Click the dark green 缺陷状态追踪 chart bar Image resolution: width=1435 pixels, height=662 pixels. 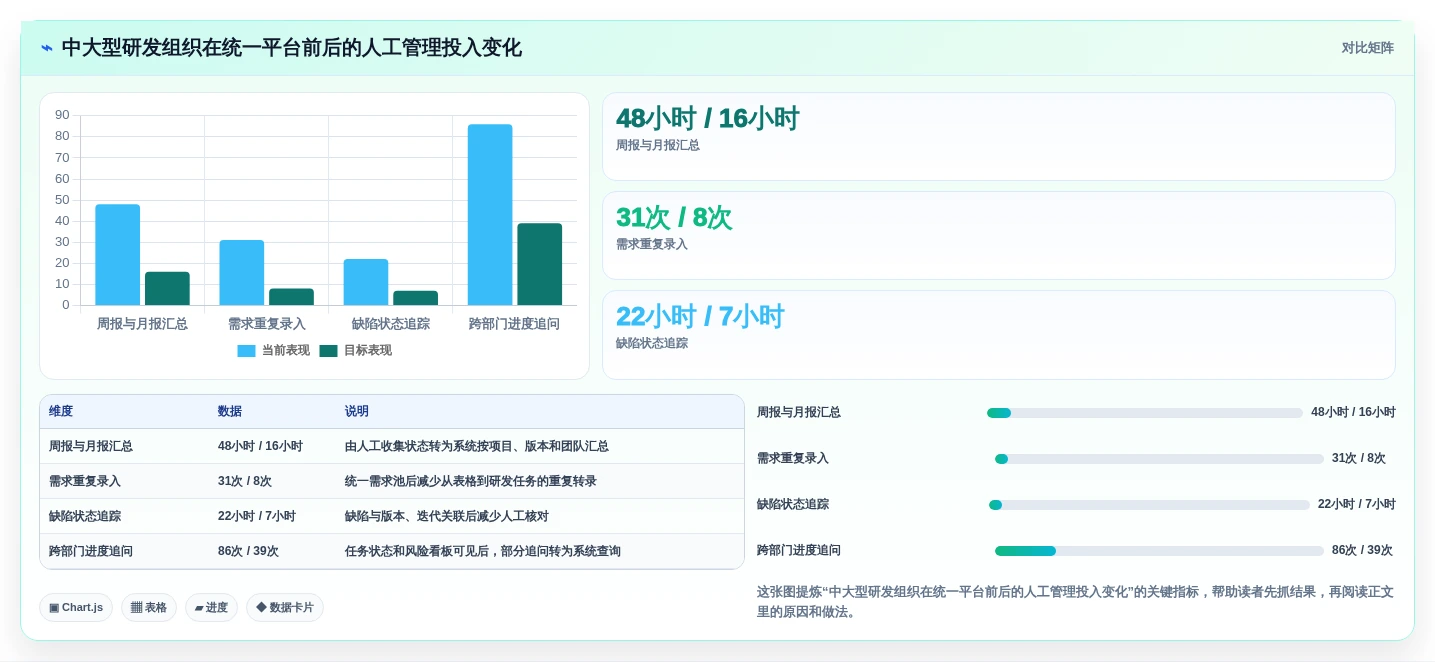[415, 298]
